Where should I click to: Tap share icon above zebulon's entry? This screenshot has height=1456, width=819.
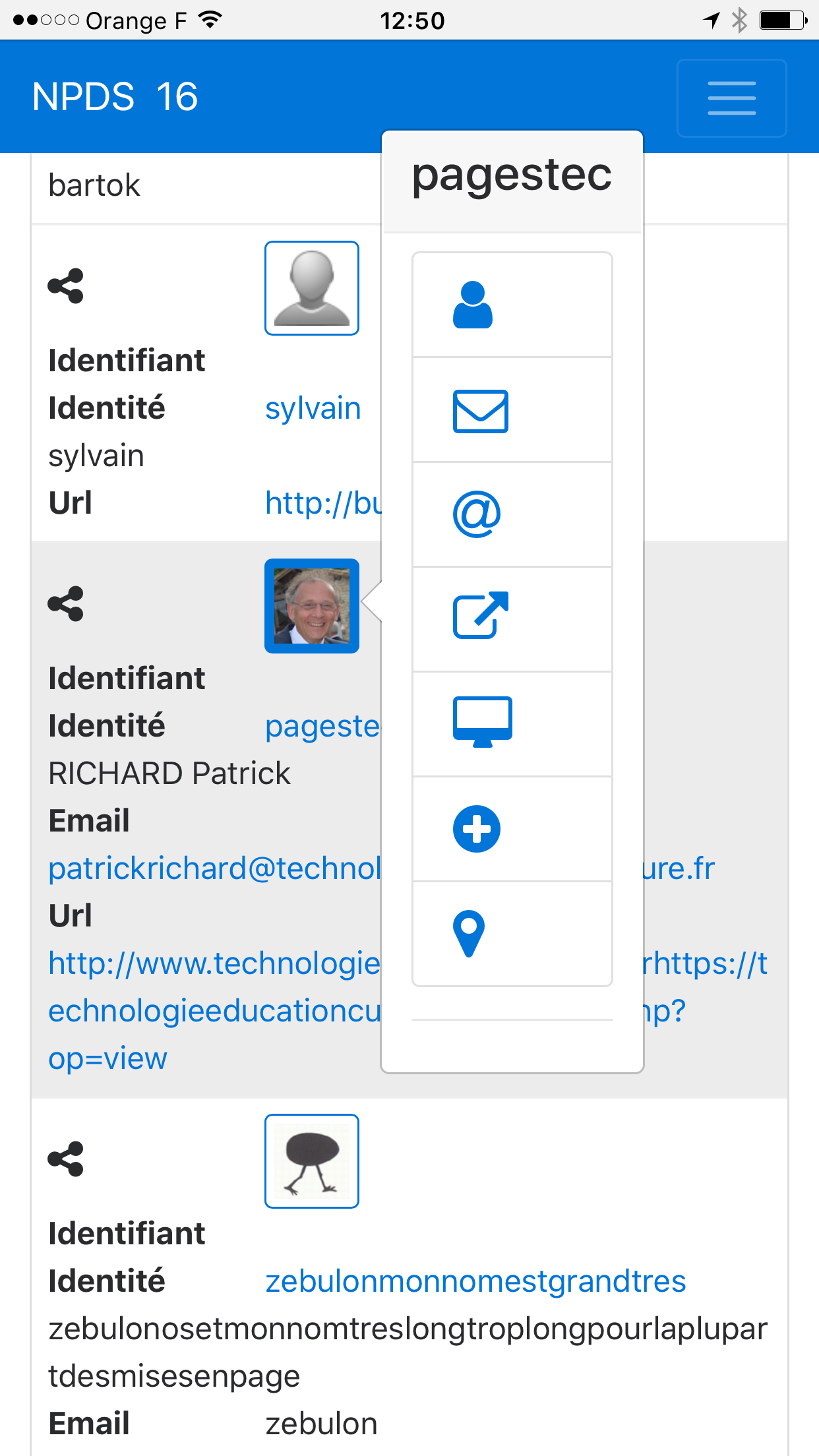tap(66, 1159)
